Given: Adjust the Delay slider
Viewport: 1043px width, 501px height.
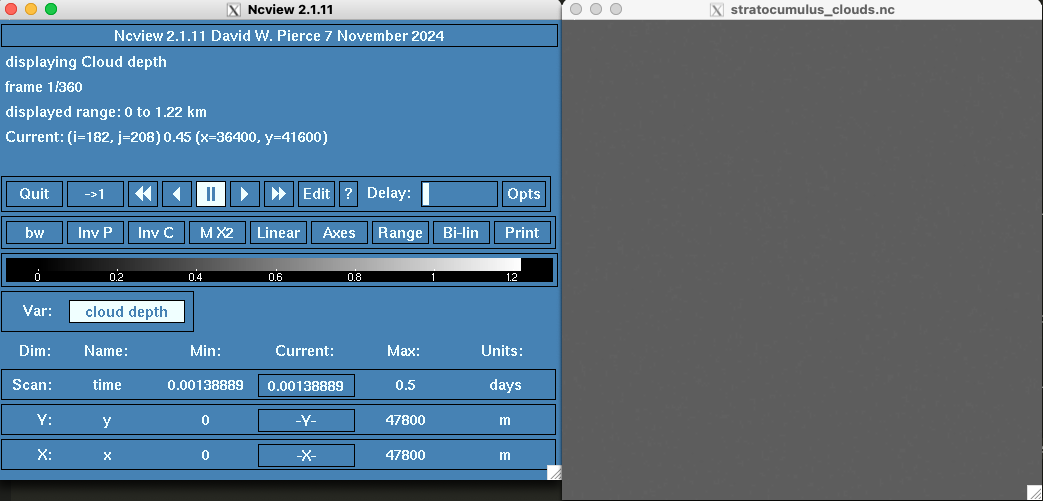Looking at the screenshot, I should 459,194.
